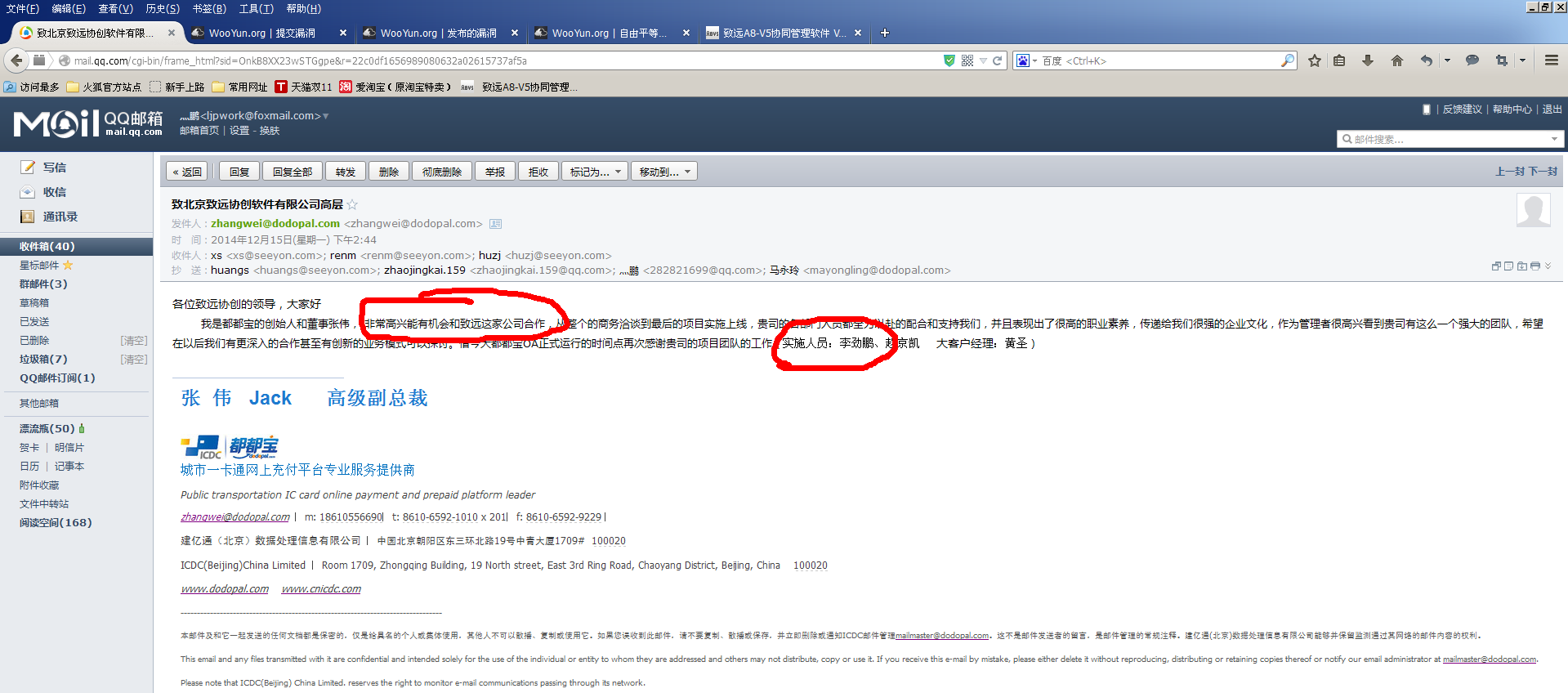Click the 转发 button
1568x693 pixels.
coord(346,172)
